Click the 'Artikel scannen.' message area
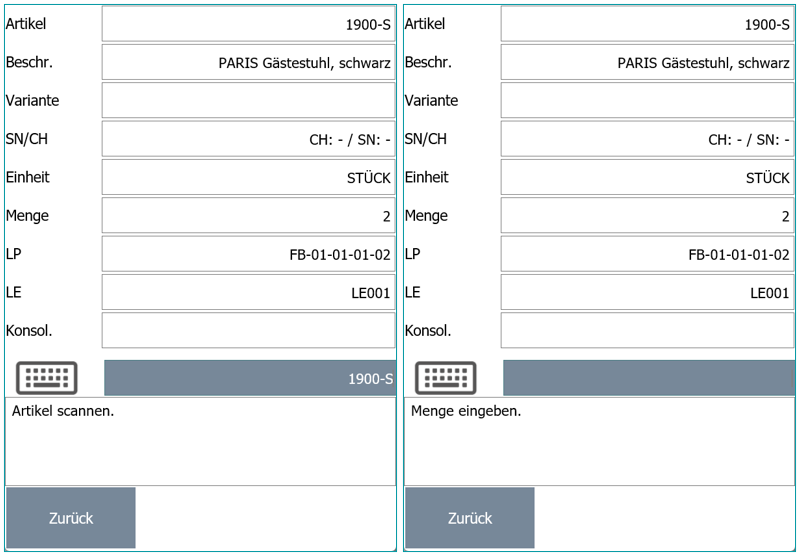The image size is (801, 557). pyautogui.click(x=200, y=440)
